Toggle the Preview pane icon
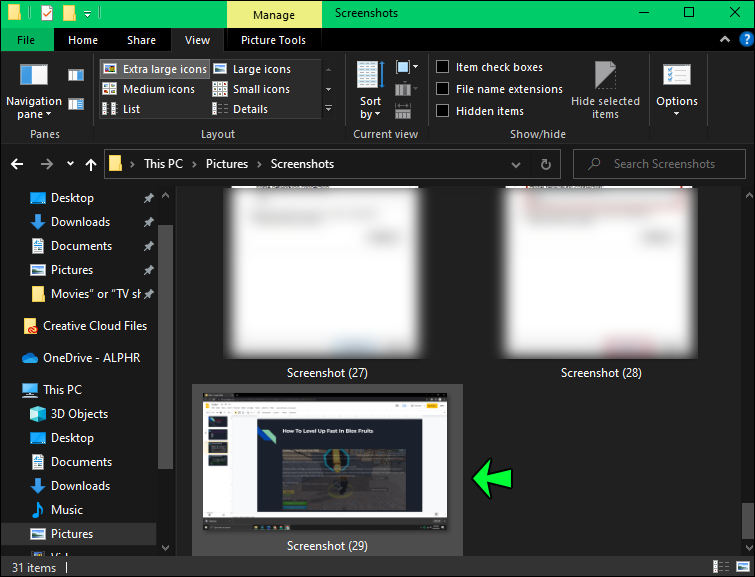755x577 pixels. tap(76, 75)
